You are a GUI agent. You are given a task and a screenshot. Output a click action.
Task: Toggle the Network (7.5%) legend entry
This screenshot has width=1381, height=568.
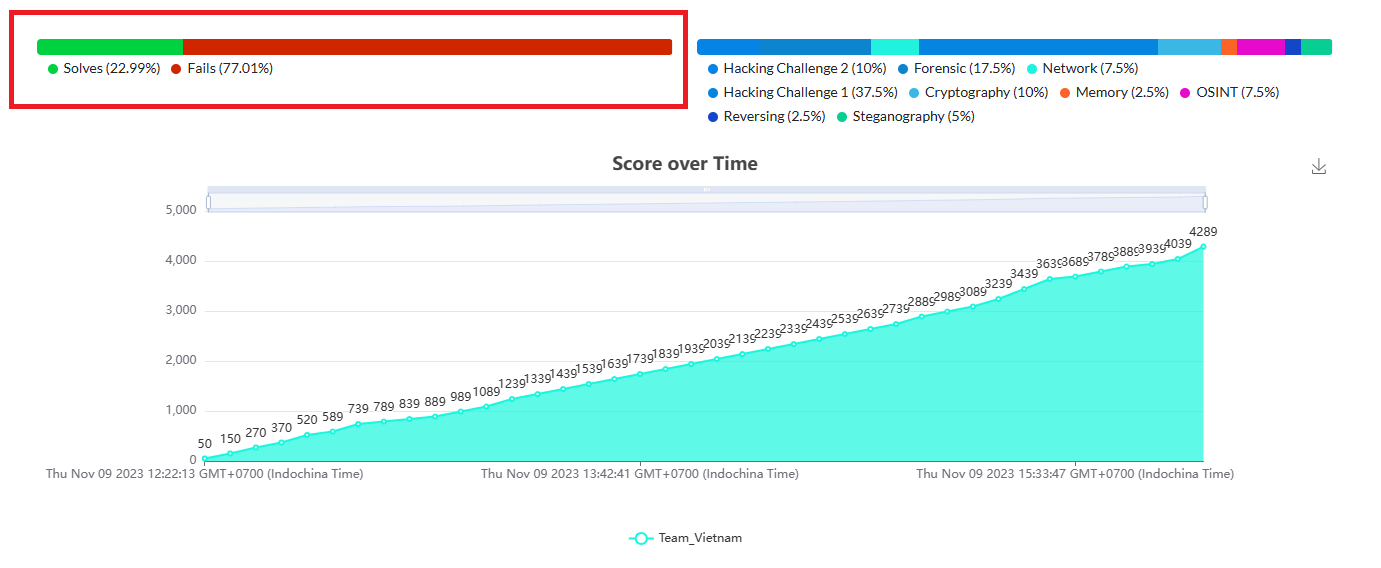(1089, 69)
